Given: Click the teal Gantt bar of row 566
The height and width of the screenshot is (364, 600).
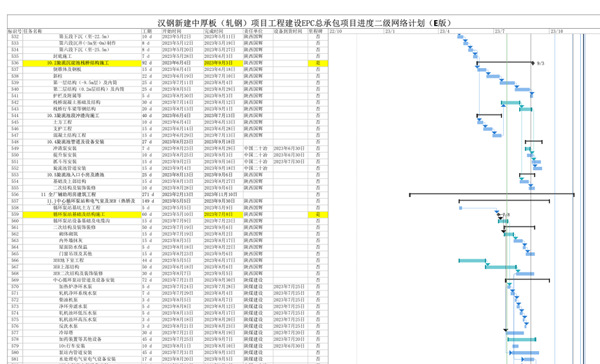Looking at the screenshot, I should pyautogui.click(x=472, y=261).
